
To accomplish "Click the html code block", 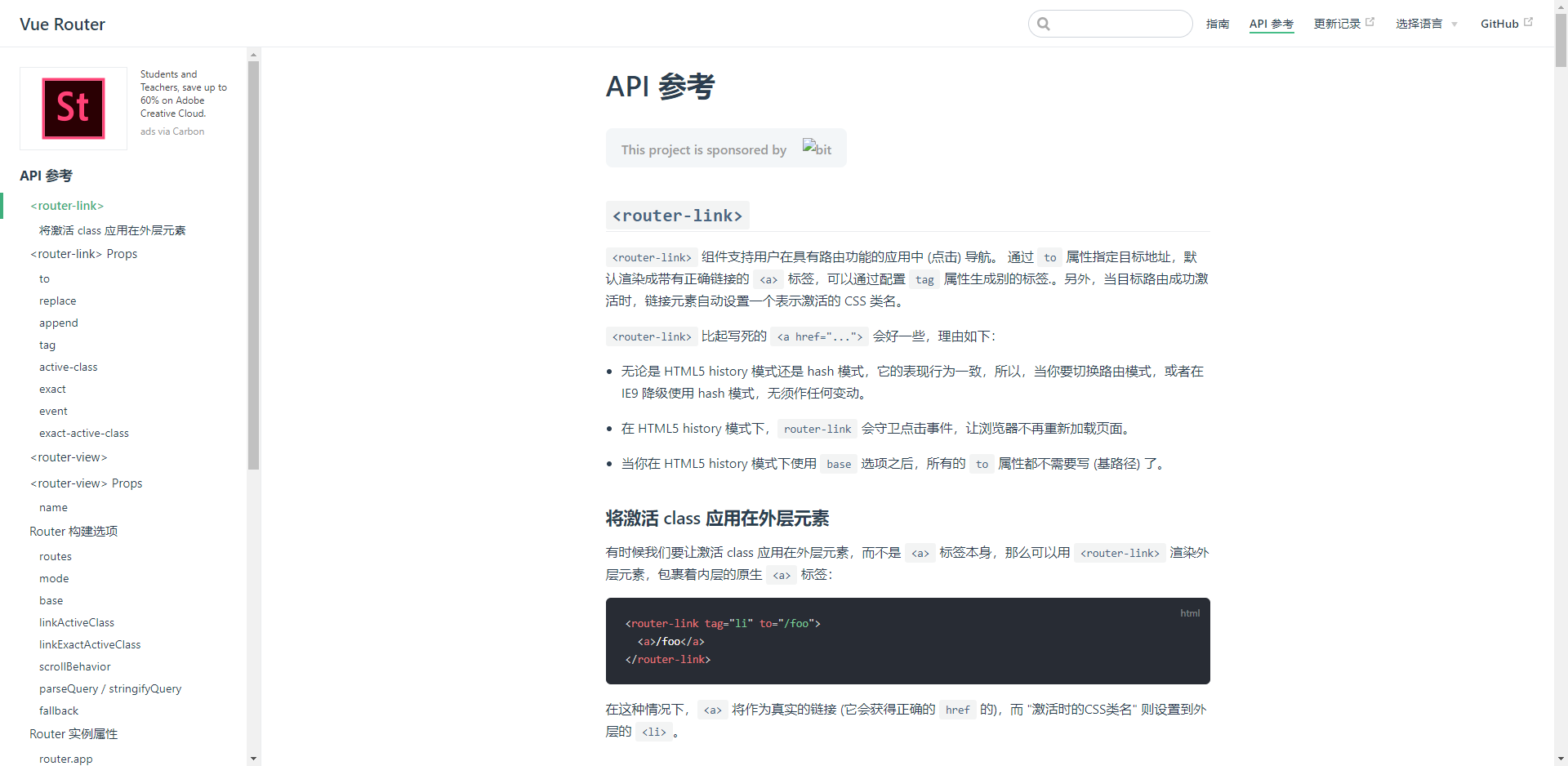I will pos(908,641).
